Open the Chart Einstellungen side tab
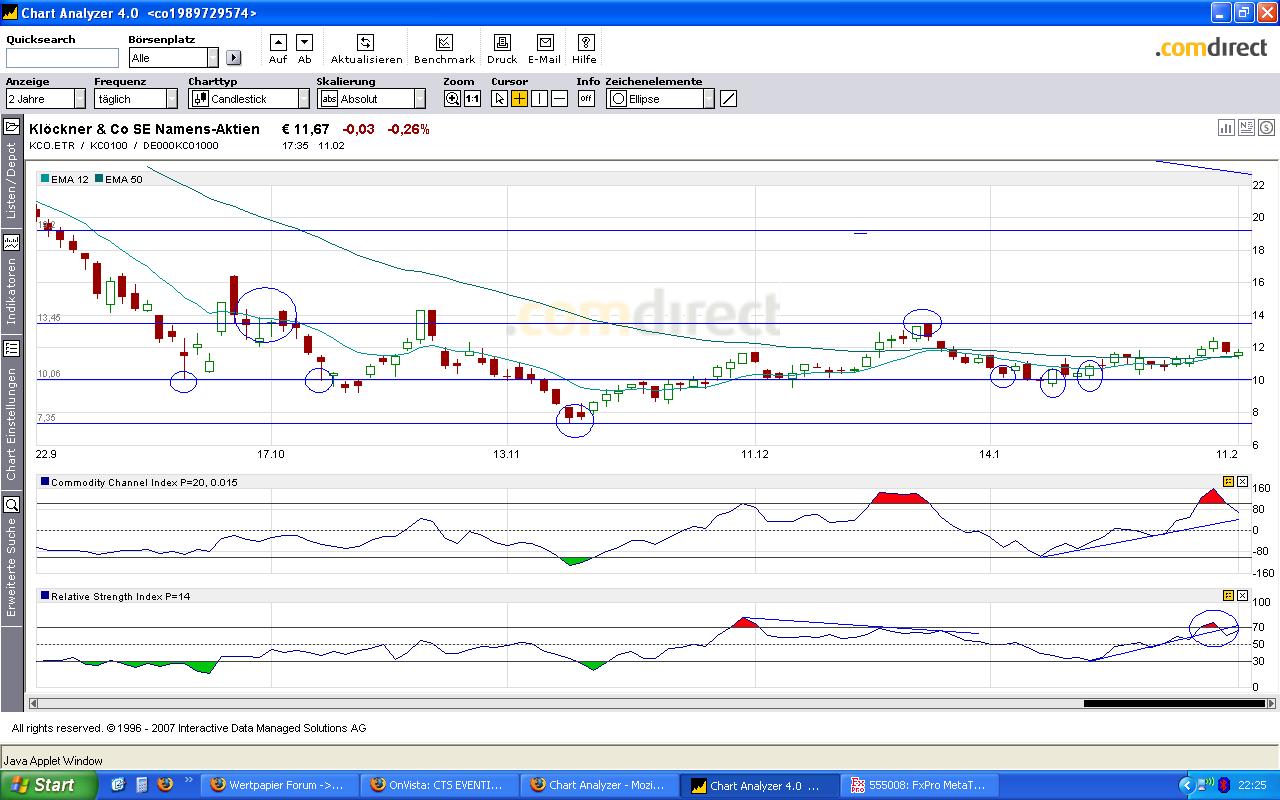1280x800 pixels. coord(12,423)
